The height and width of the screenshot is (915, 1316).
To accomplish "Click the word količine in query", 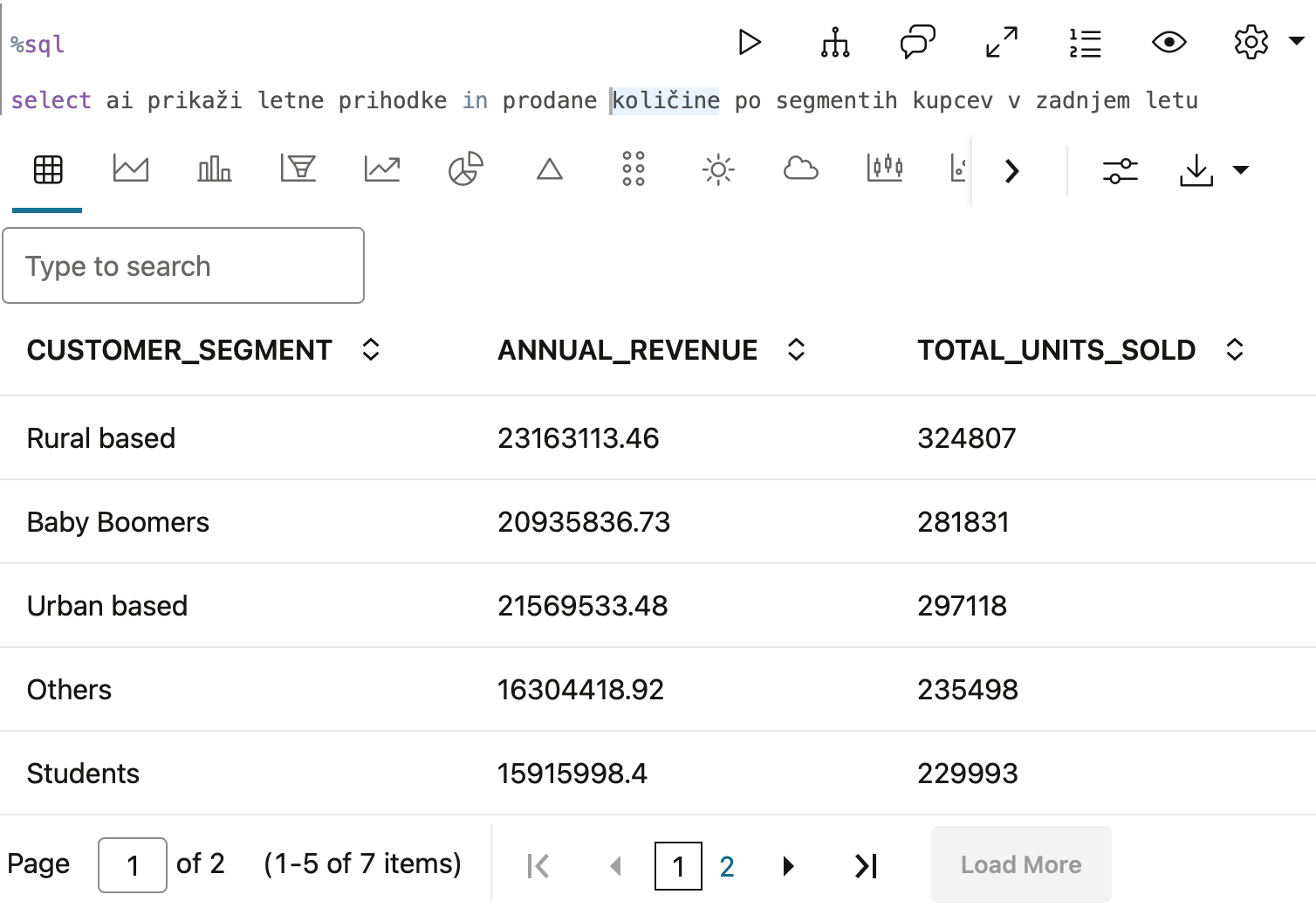I will click(x=666, y=100).
